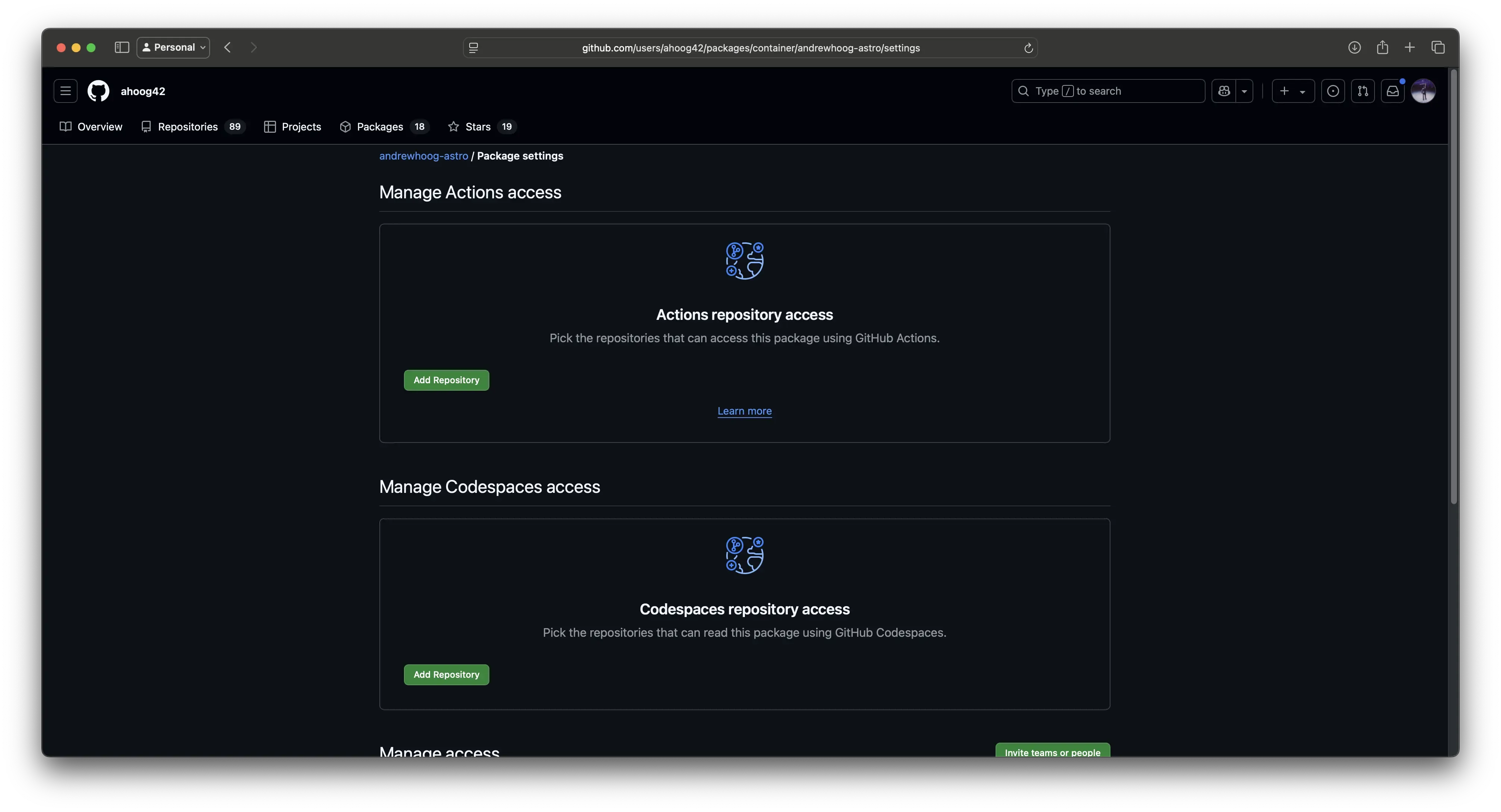The width and height of the screenshot is (1501, 812).
Task: Show Safari tab overview icon
Action: coord(1438,47)
